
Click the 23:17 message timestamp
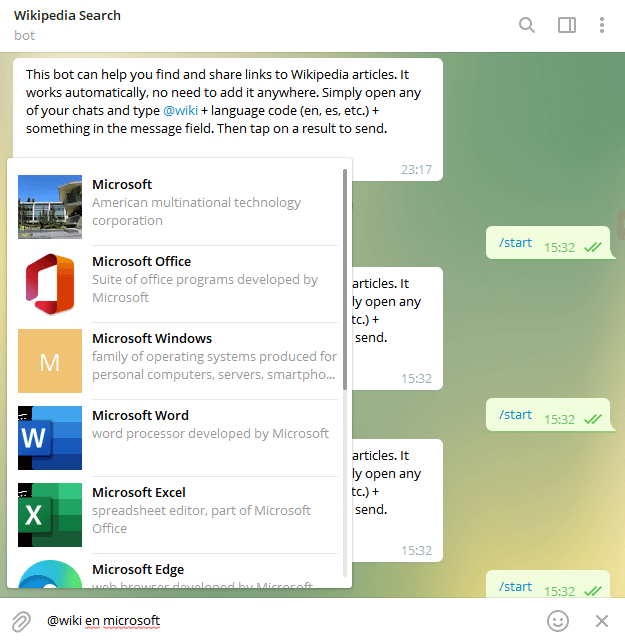416,170
